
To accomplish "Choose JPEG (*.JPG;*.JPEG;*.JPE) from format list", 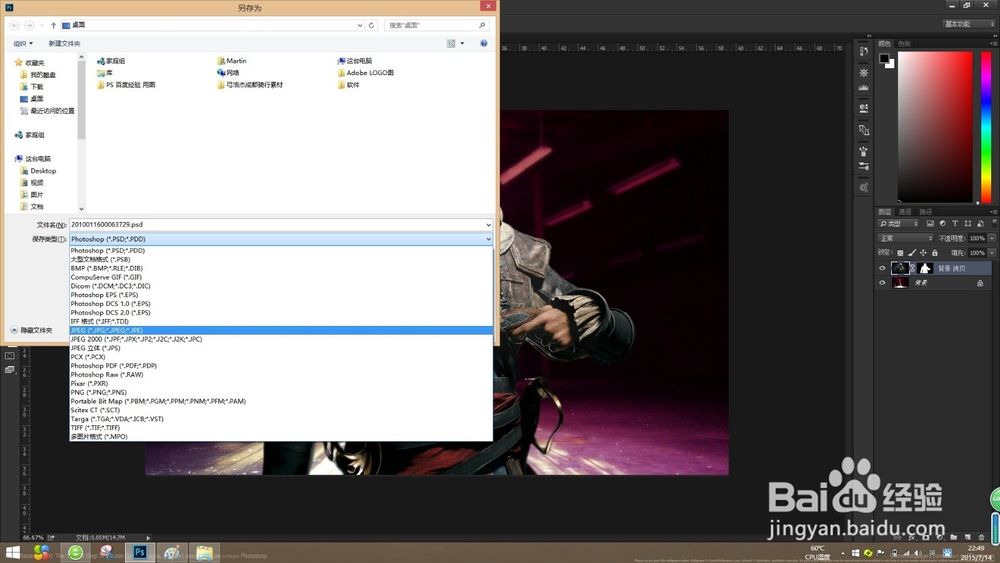I will 281,330.
